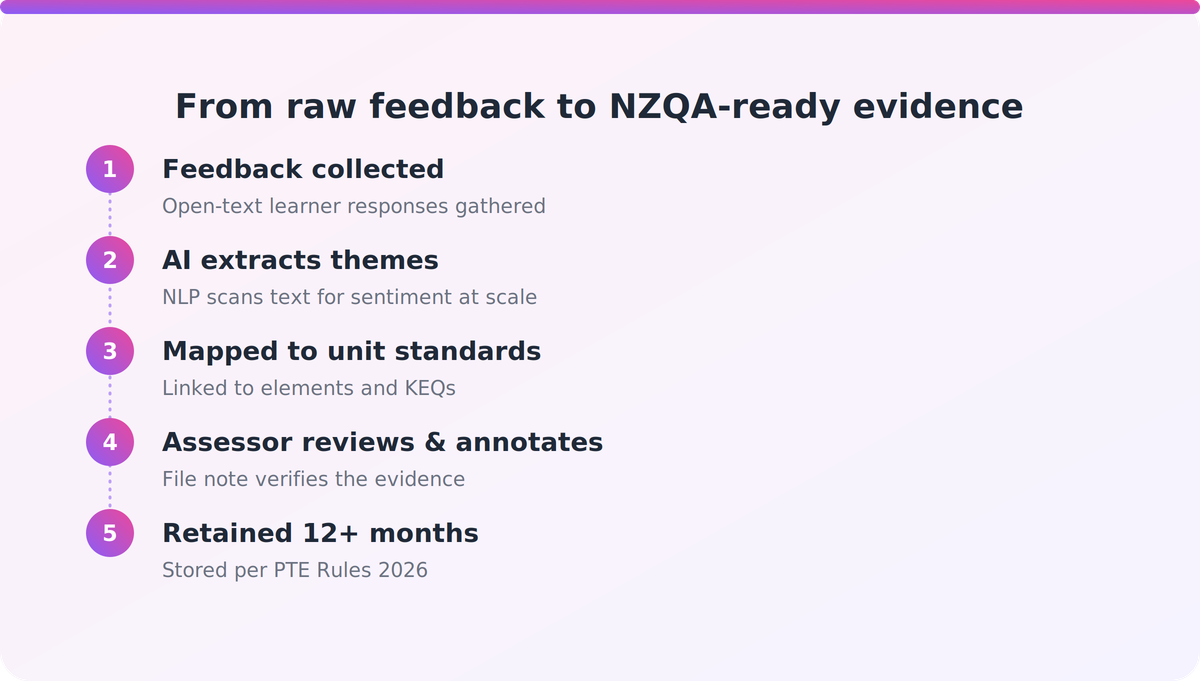Click the dotted connector between steps 1 and 2
Viewport: 1200px width, 681px height.
coord(110,214)
